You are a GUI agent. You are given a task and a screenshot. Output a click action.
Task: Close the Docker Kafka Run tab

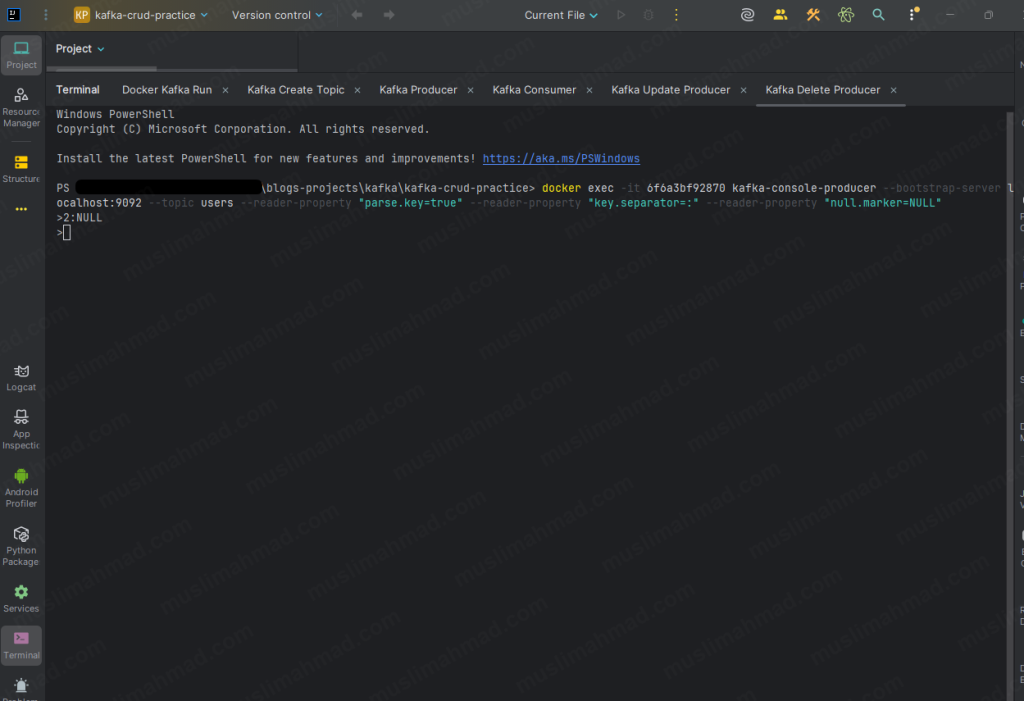pyautogui.click(x=225, y=90)
